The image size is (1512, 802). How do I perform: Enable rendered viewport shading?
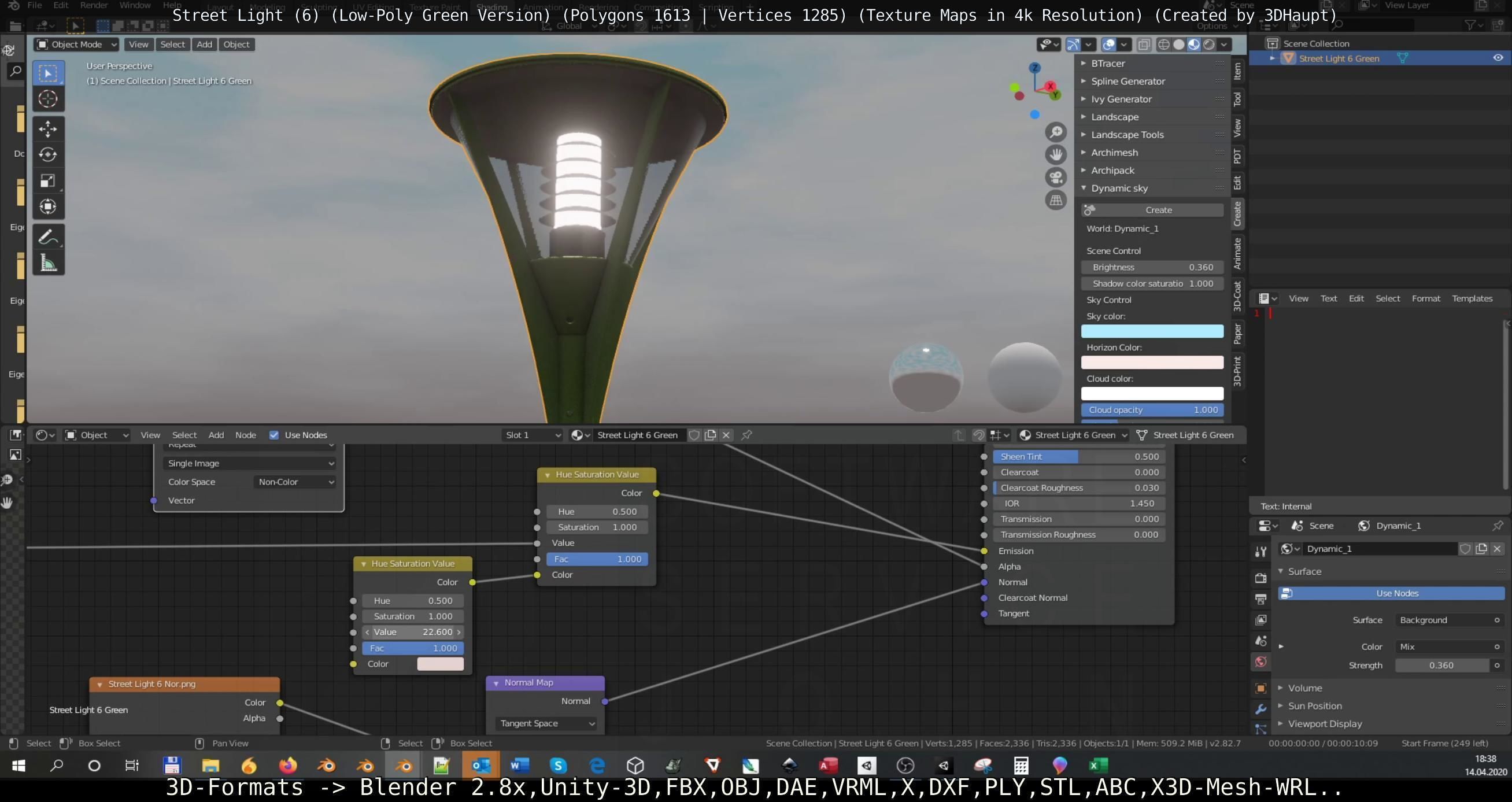1209,45
